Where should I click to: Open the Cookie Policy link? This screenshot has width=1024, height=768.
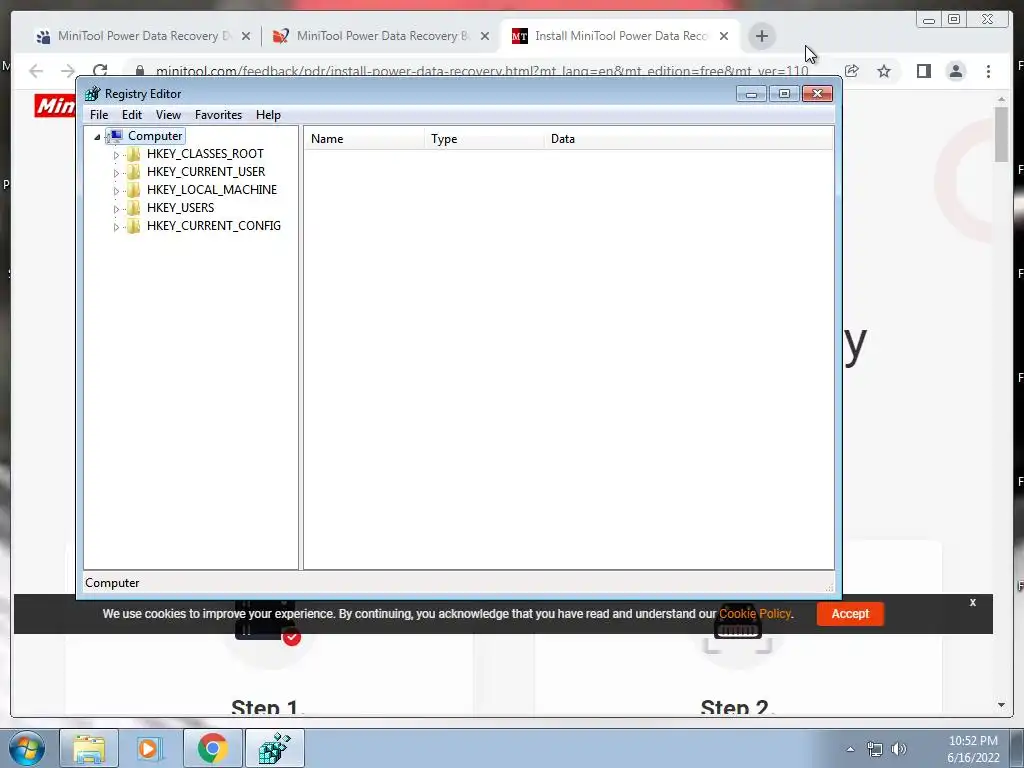755,614
